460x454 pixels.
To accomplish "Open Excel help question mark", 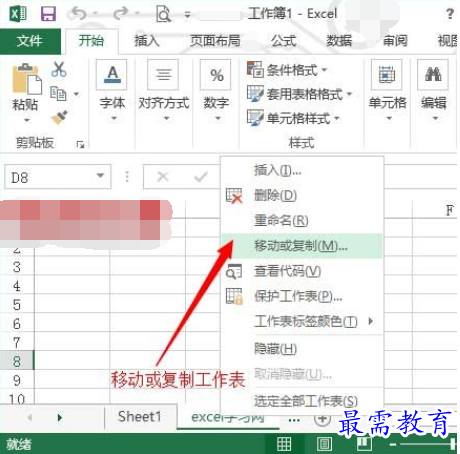I will tap(450, 14).
